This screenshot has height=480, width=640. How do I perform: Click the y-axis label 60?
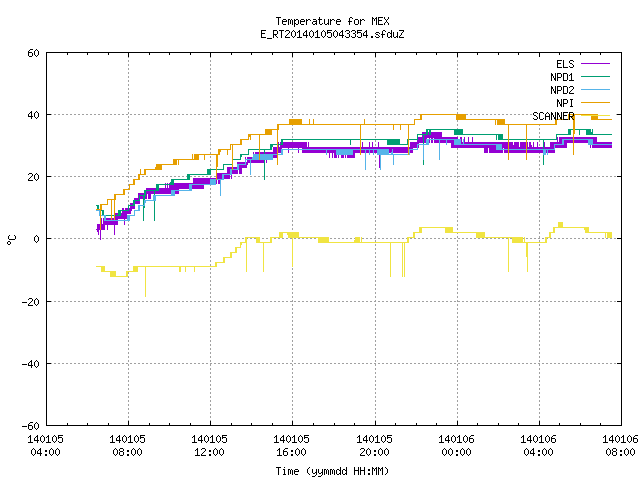pos(33,53)
